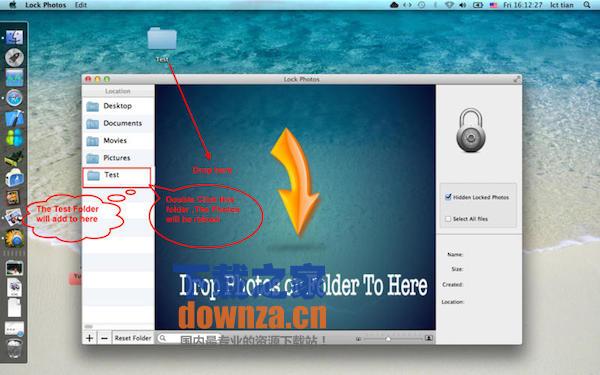The width and height of the screenshot is (600, 375).
Task: Click the Size: info label
Action: point(457,269)
